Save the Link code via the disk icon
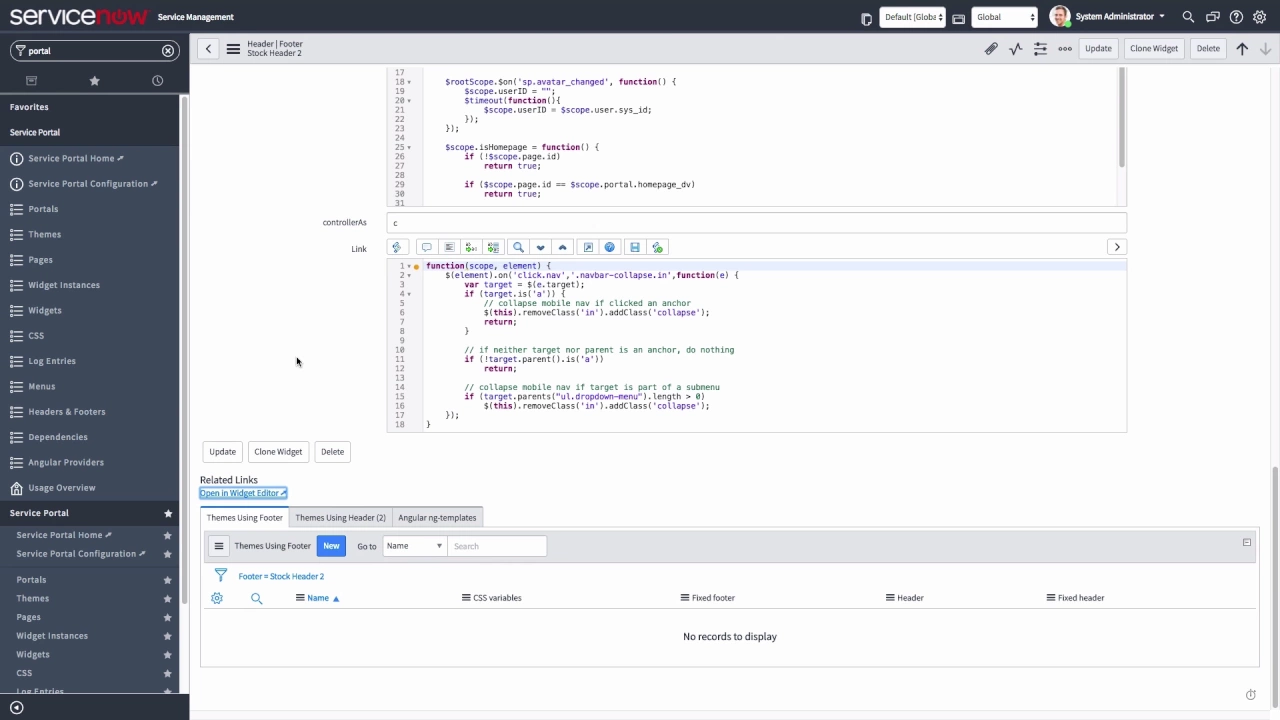The image size is (1280, 720). (634, 247)
